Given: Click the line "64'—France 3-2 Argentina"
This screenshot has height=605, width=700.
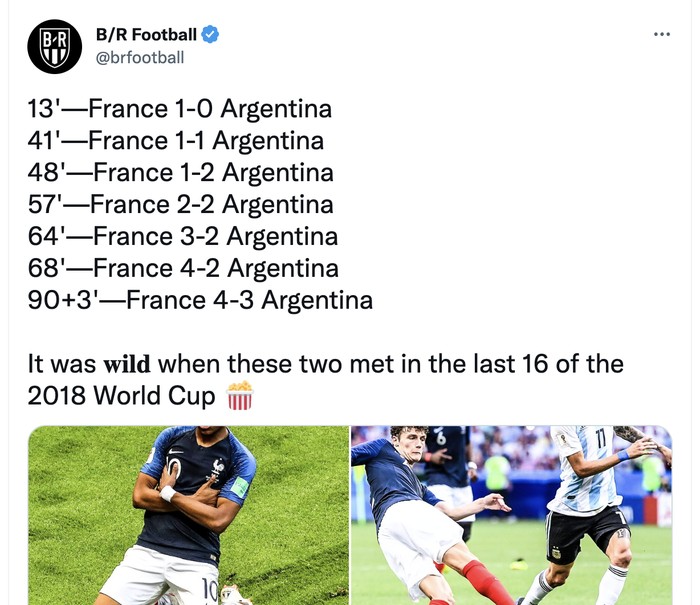Looking at the screenshot, I should point(183,236).
